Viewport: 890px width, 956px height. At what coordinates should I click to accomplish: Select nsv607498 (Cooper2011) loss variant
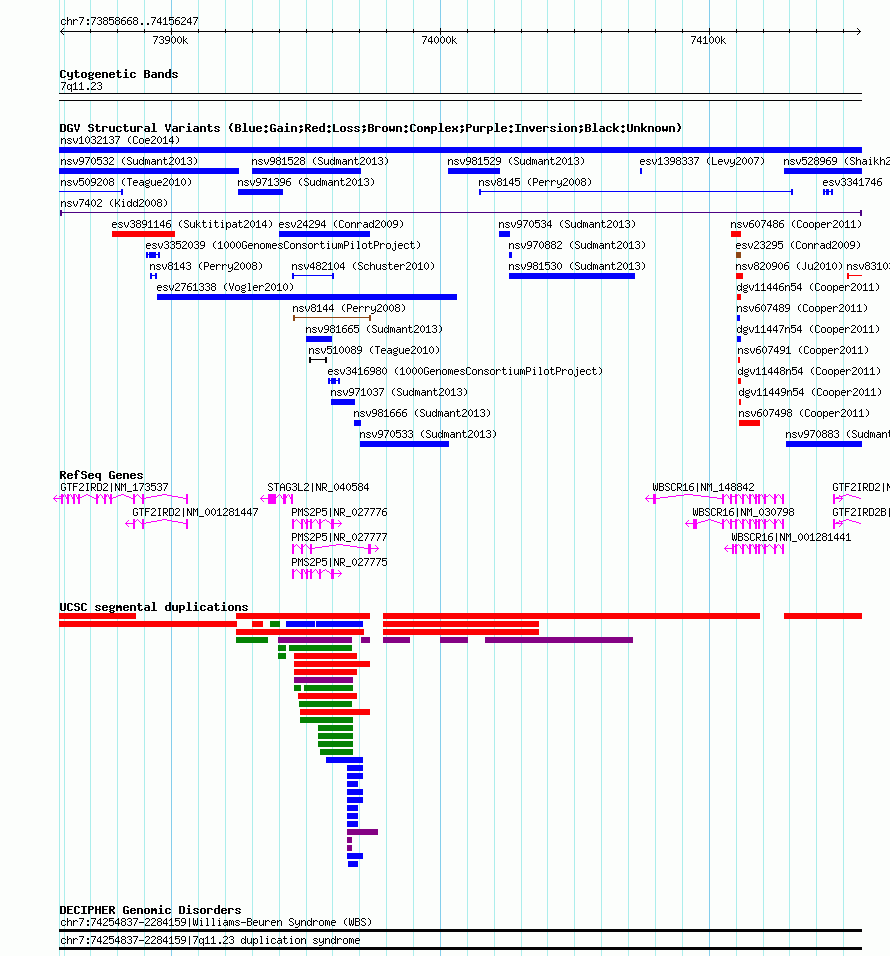[749, 423]
